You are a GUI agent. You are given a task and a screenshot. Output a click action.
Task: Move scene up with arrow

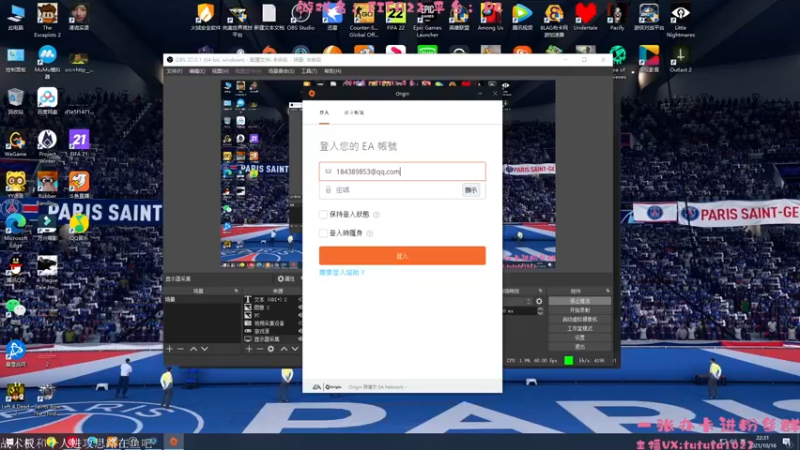coord(193,349)
